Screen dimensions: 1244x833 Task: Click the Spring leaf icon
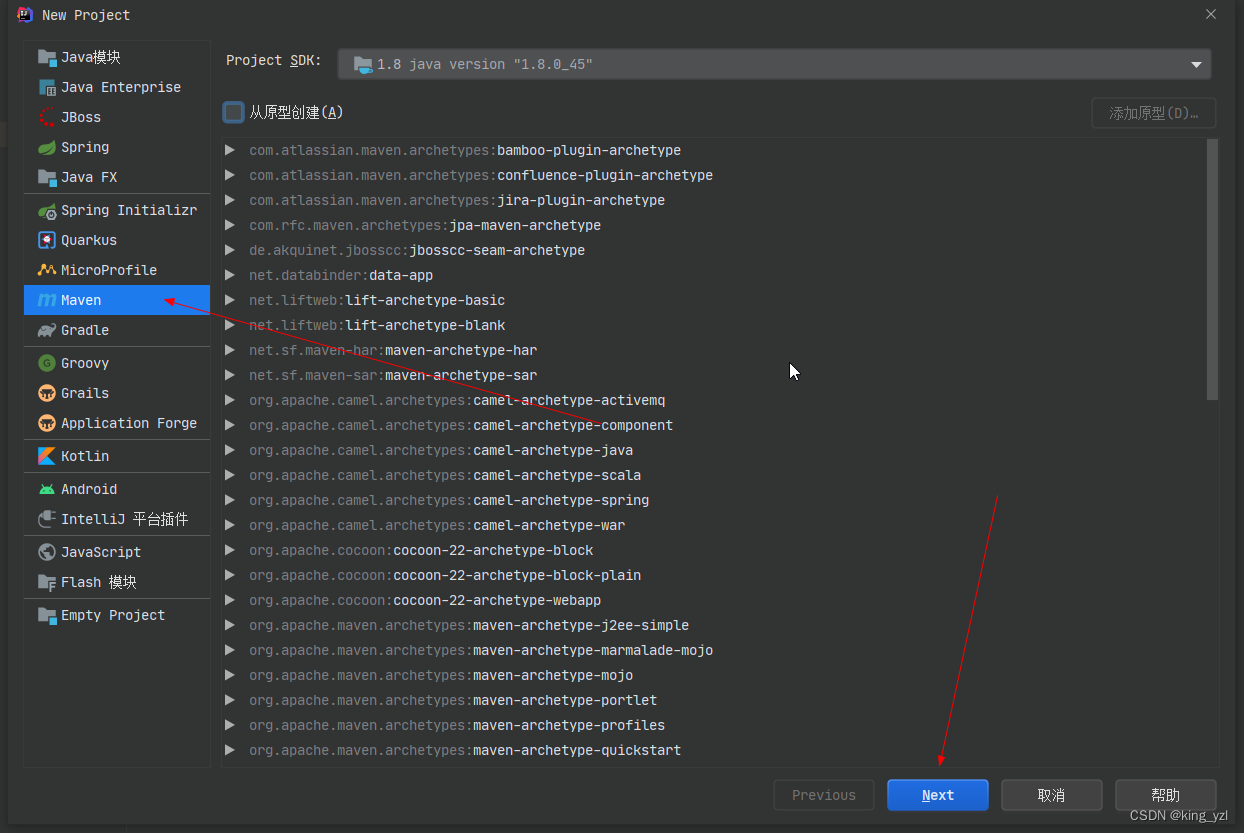click(47, 147)
